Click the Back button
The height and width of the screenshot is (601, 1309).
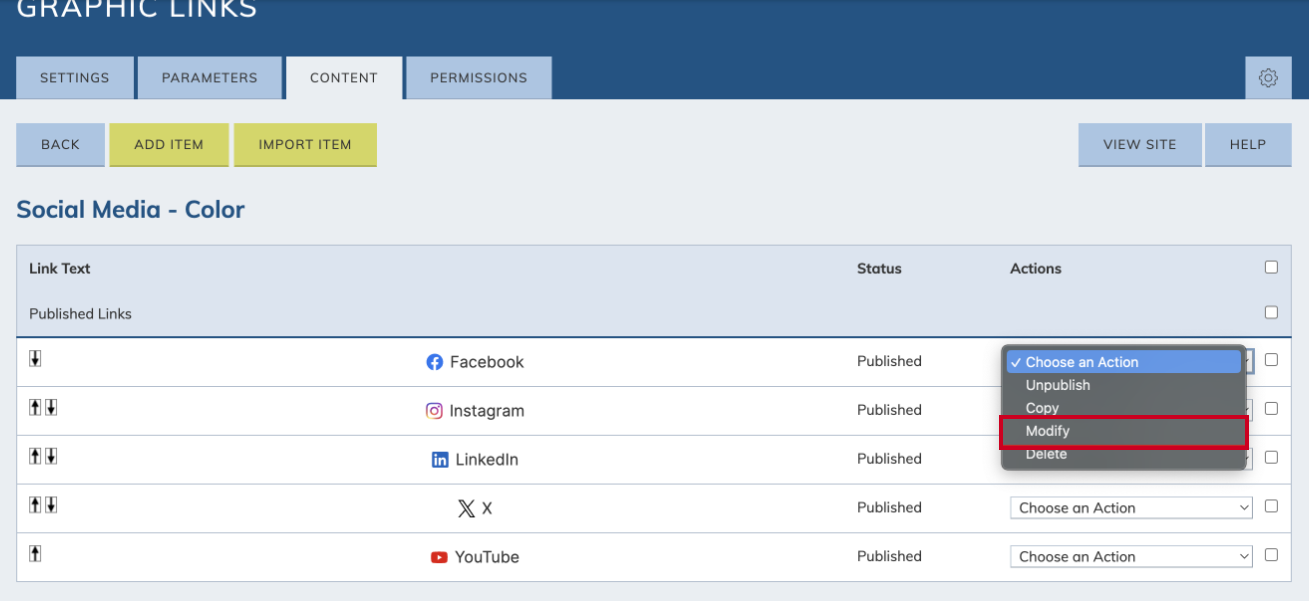pos(60,145)
